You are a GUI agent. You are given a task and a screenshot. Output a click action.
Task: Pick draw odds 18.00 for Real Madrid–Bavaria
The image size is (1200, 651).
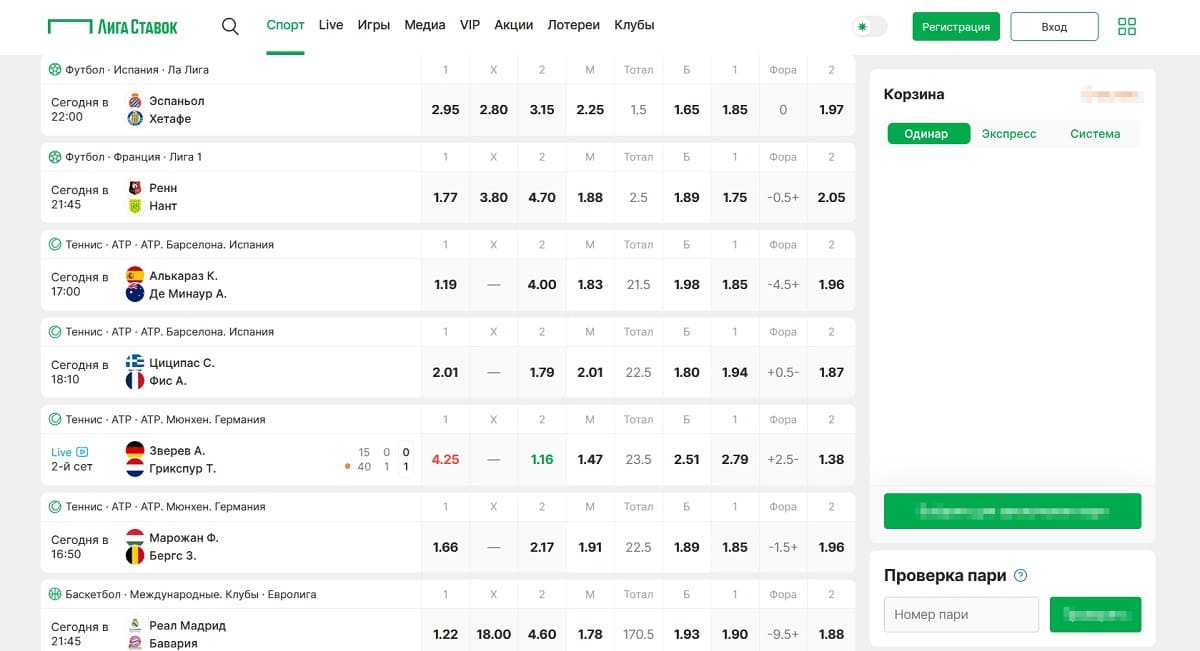pos(494,634)
